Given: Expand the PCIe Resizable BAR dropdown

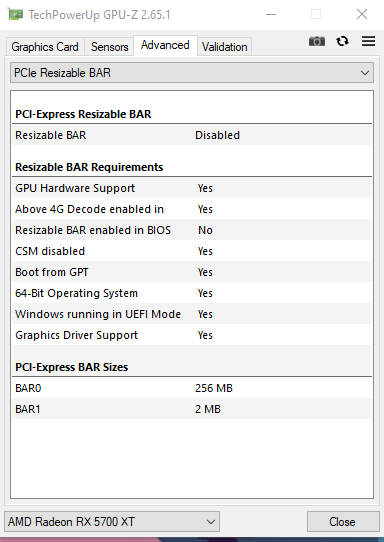Looking at the screenshot, I should [192, 73].
